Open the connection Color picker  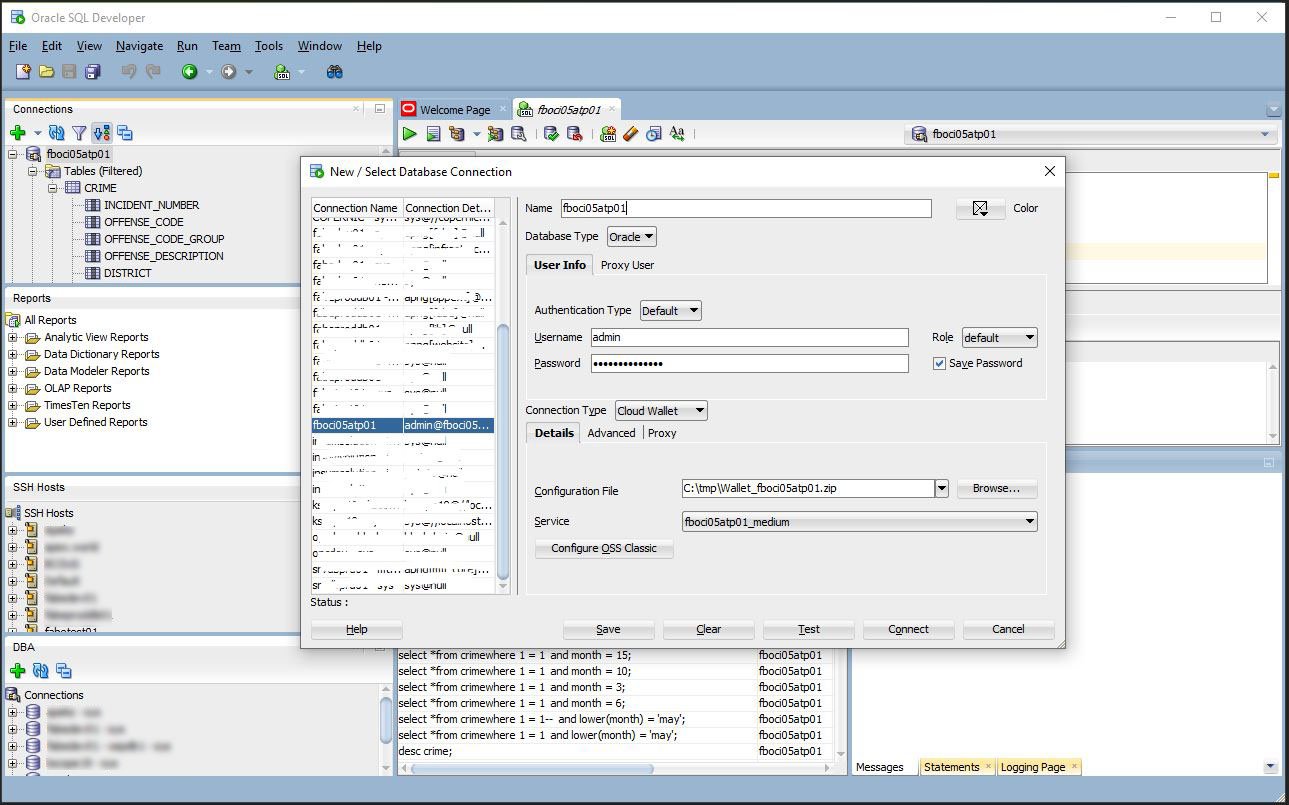tap(980, 208)
